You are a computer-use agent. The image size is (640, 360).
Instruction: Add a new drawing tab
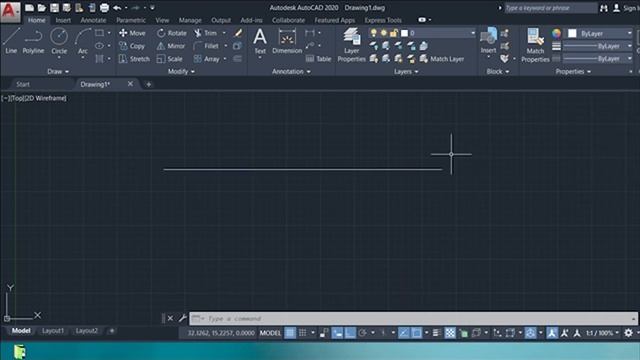[149, 84]
